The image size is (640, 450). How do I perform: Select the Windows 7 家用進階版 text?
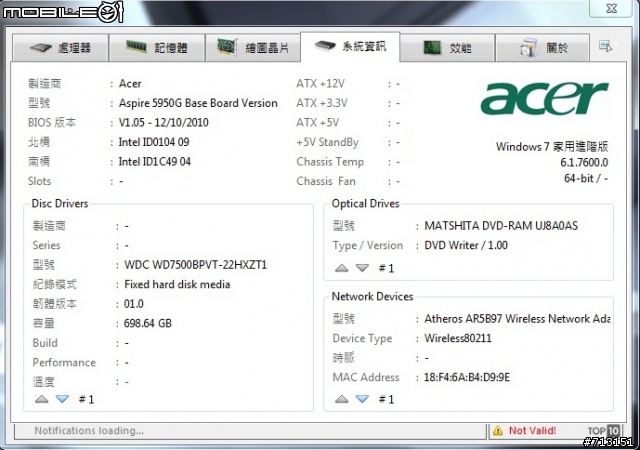click(552, 147)
